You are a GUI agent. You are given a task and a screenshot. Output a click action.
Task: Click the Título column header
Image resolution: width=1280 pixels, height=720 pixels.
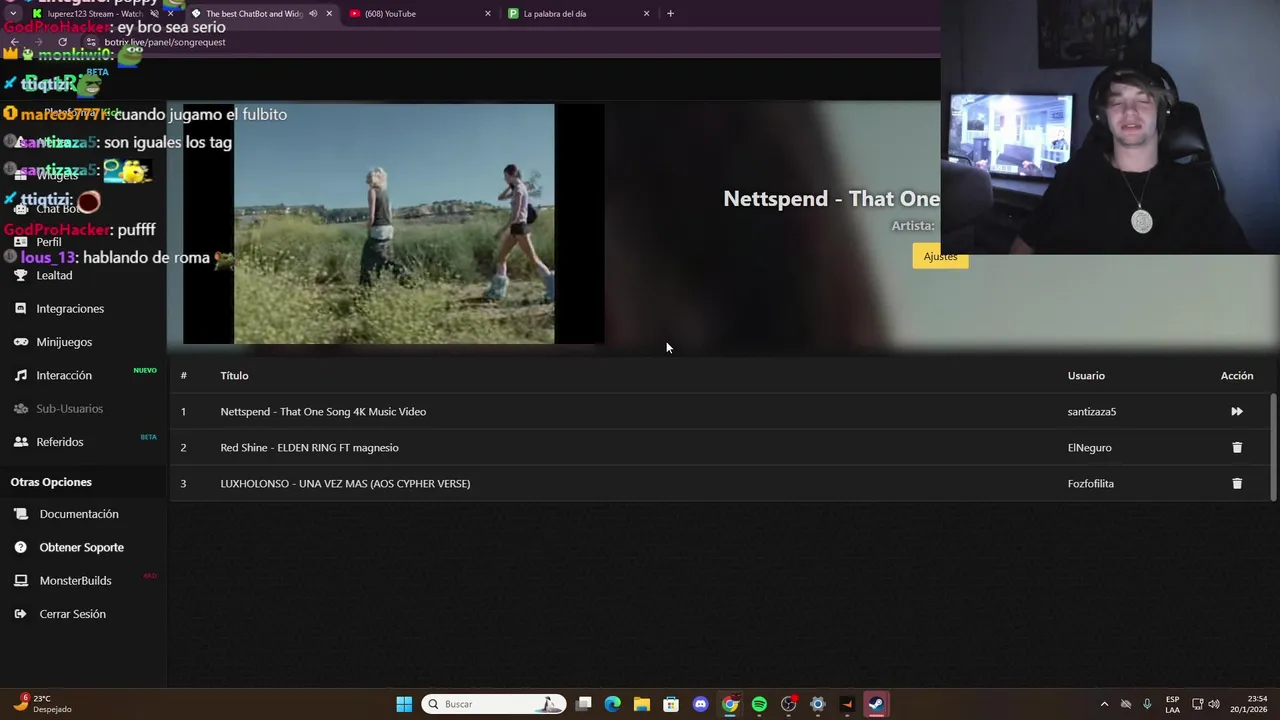pyautogui.click(x=234, y=375)
